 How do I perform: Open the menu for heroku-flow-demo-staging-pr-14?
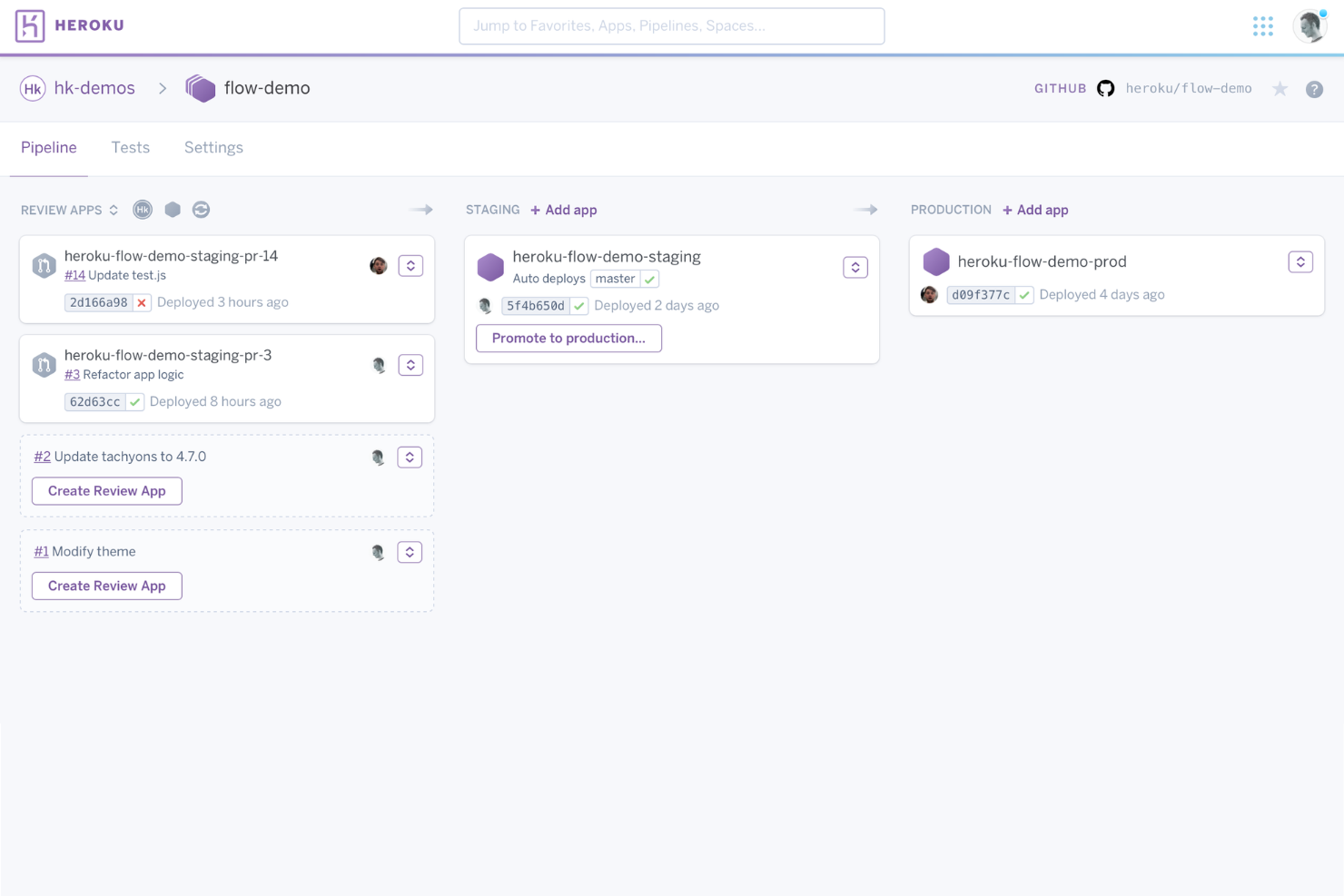(410, 265)
